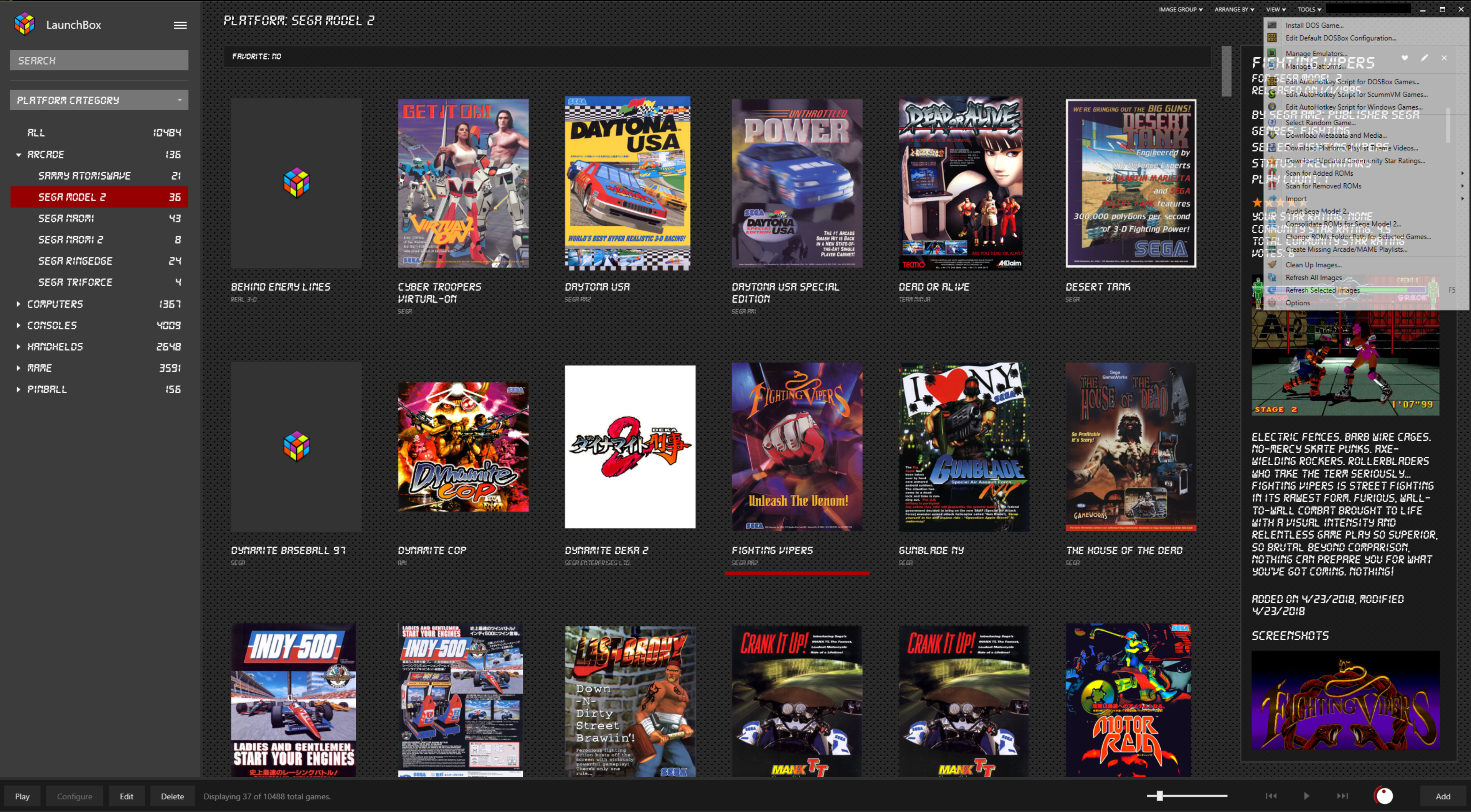Click the question mark Select Random Game icon
Screen dimensions: 1471x812
[x=1272, y=122]
